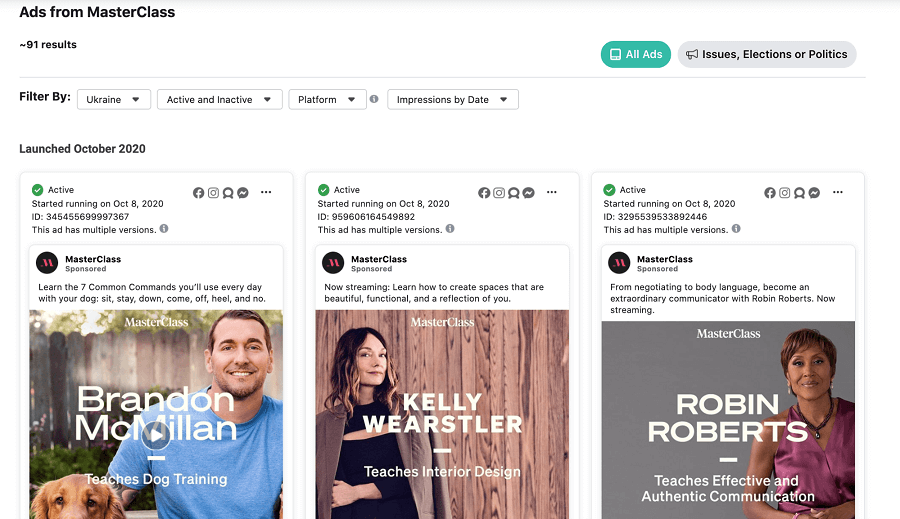Viewport: 900px width, 519px height.
Task: Click Messenger icon on Brandon McMillan ad
Action: [243, 193]
